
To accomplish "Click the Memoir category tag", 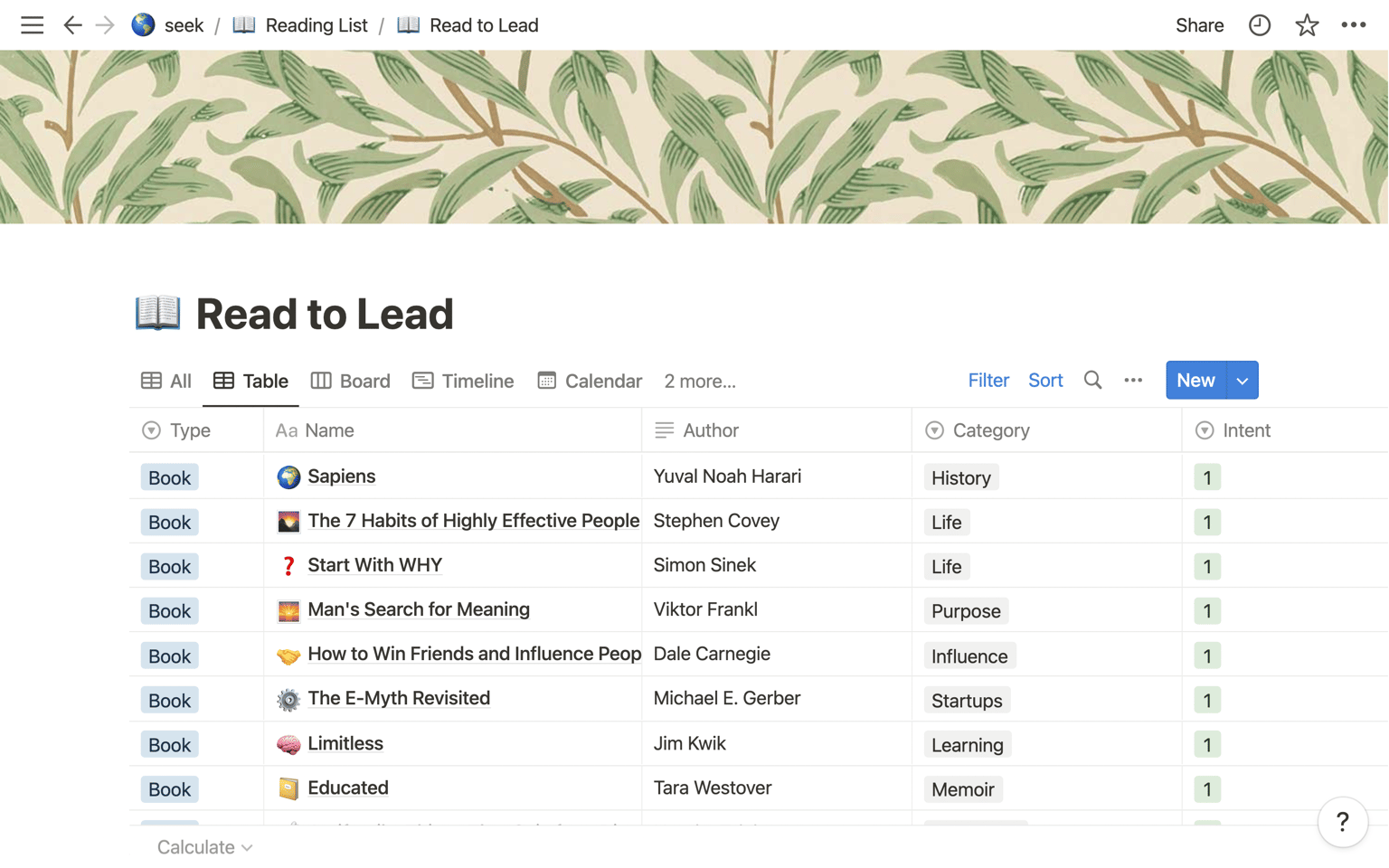I will [963, 789].
